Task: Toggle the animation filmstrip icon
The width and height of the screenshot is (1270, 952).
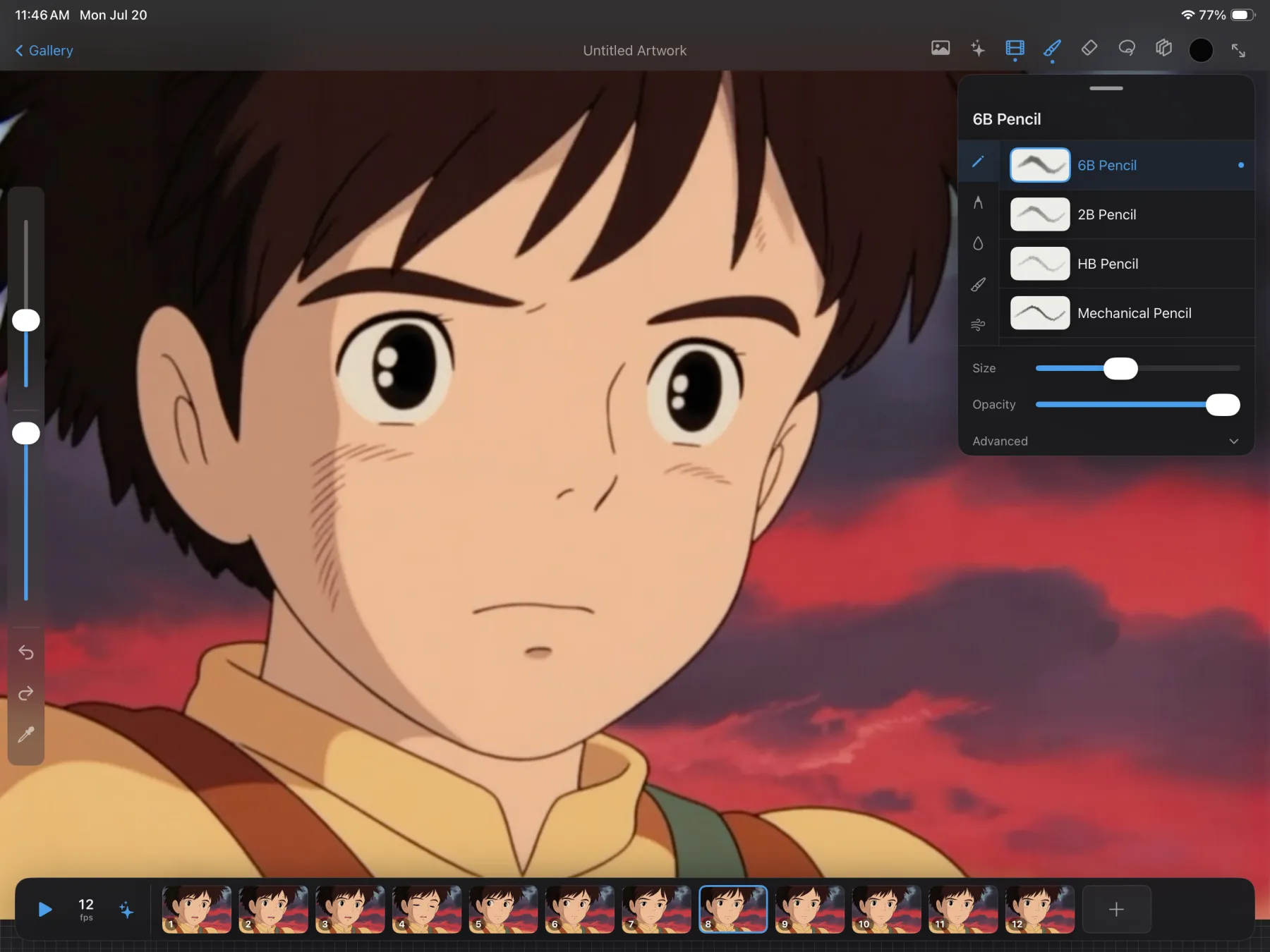Action: pyautogui.click(x=1015, y=48)
